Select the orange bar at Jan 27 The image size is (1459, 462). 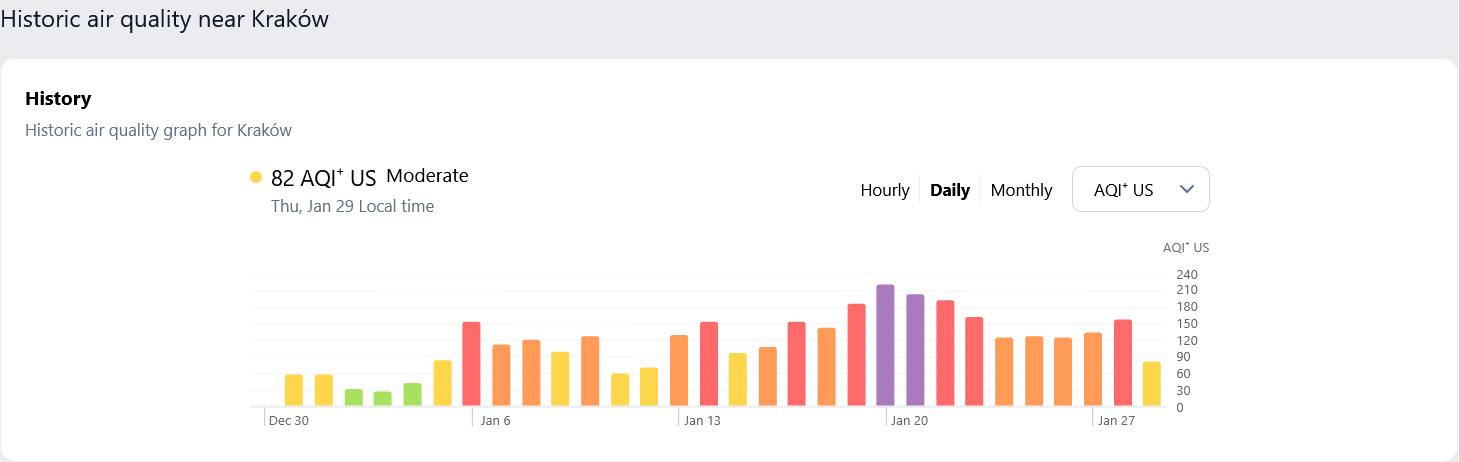(1093, 369)
